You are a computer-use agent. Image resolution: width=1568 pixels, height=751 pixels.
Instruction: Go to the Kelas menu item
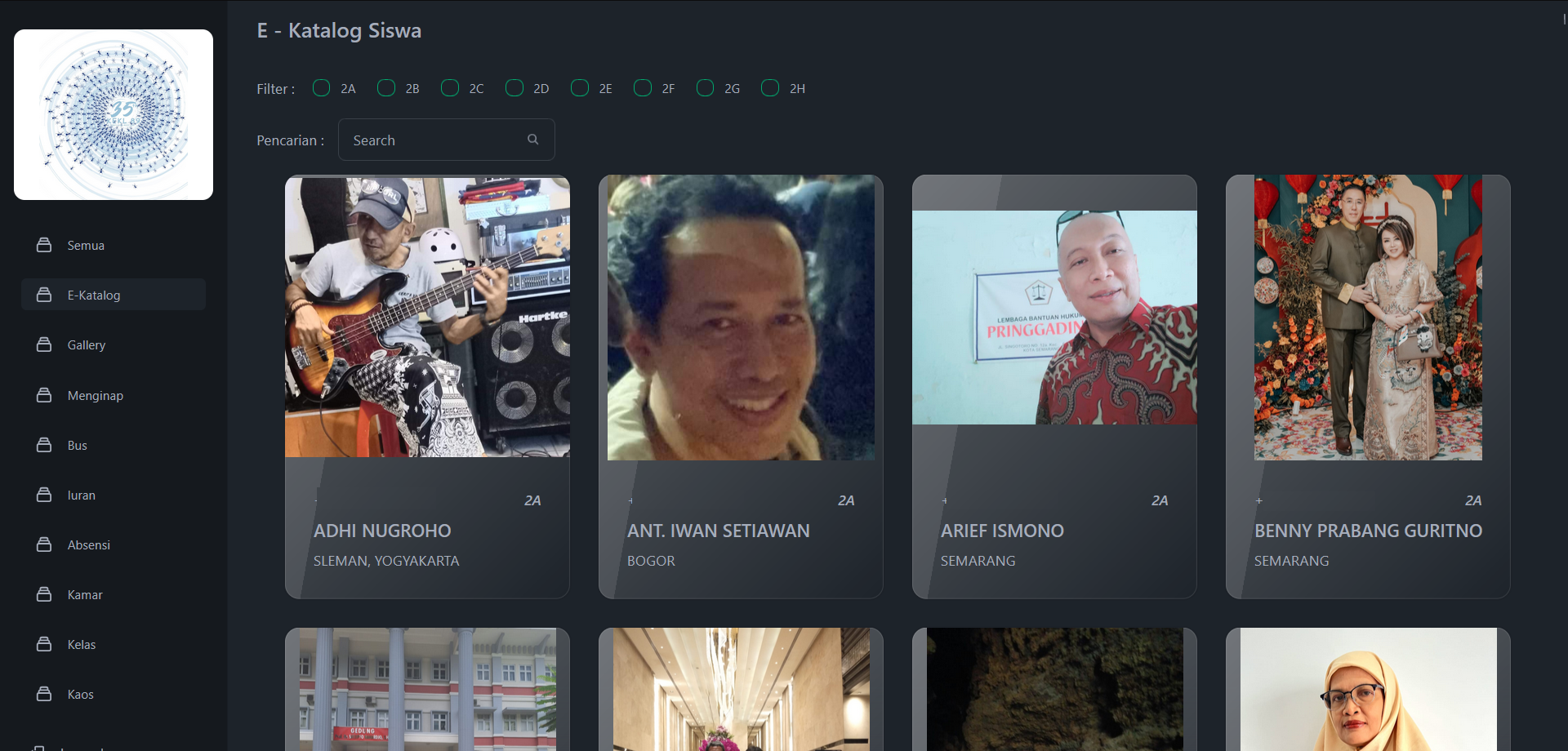82,644
